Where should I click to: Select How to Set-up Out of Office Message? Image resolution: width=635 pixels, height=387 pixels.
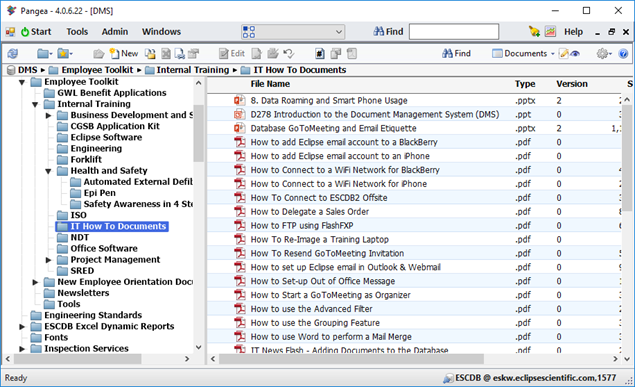tap(323, 281)
